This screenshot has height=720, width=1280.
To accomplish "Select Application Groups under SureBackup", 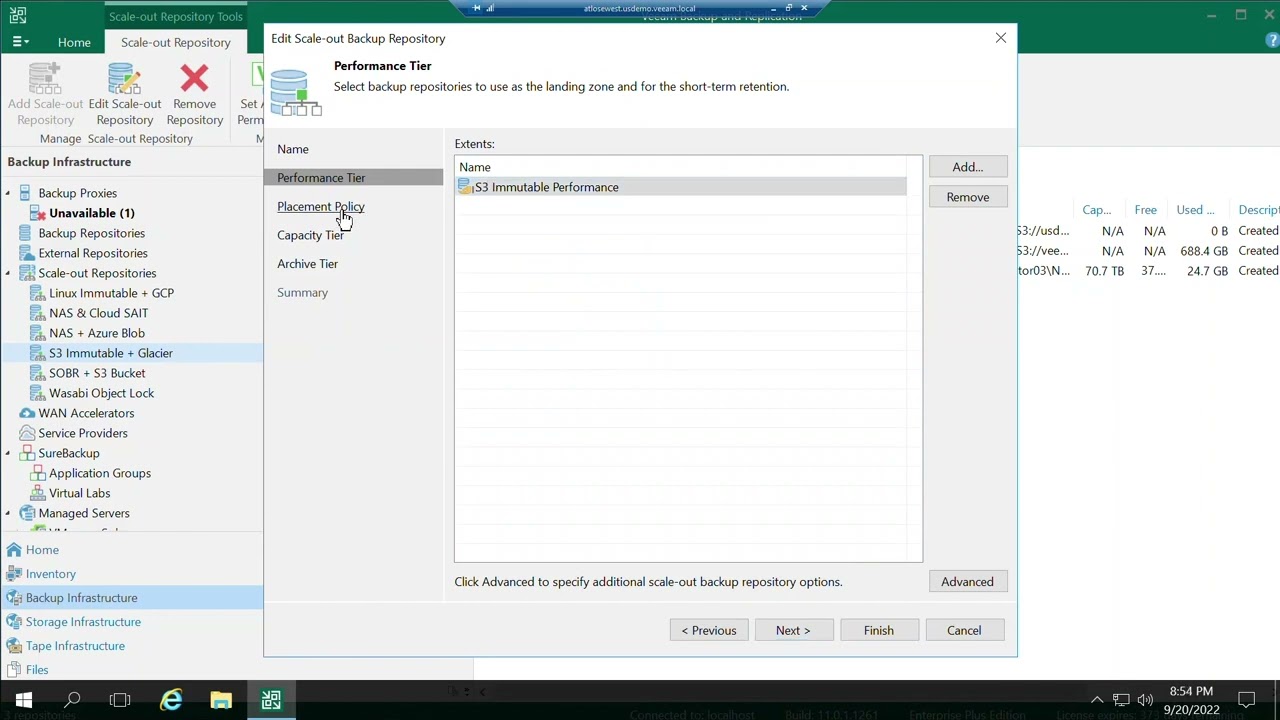I will coord(99,473).
